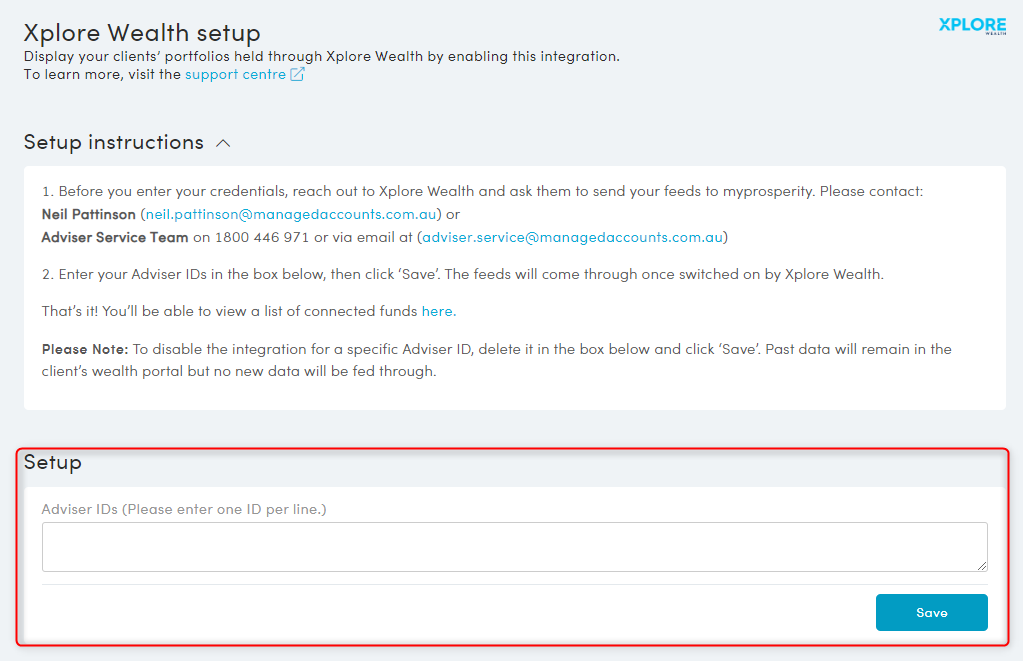1023x661 pixels.
Task: Click the external link icon beside support centre
Action: 298,74
